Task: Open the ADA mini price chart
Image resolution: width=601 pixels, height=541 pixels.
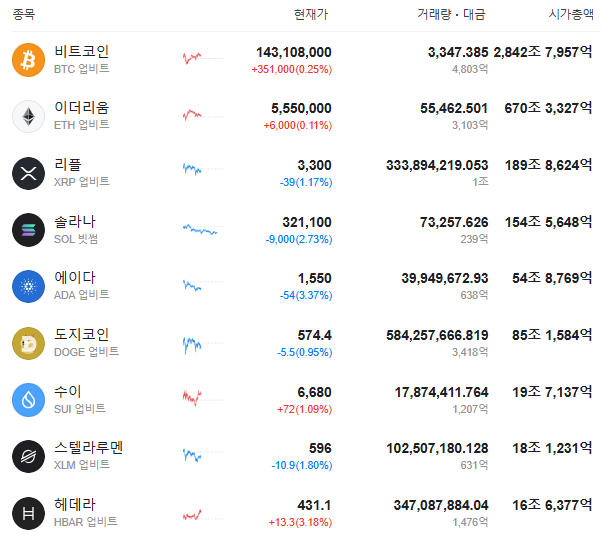Action: [203, 285]
